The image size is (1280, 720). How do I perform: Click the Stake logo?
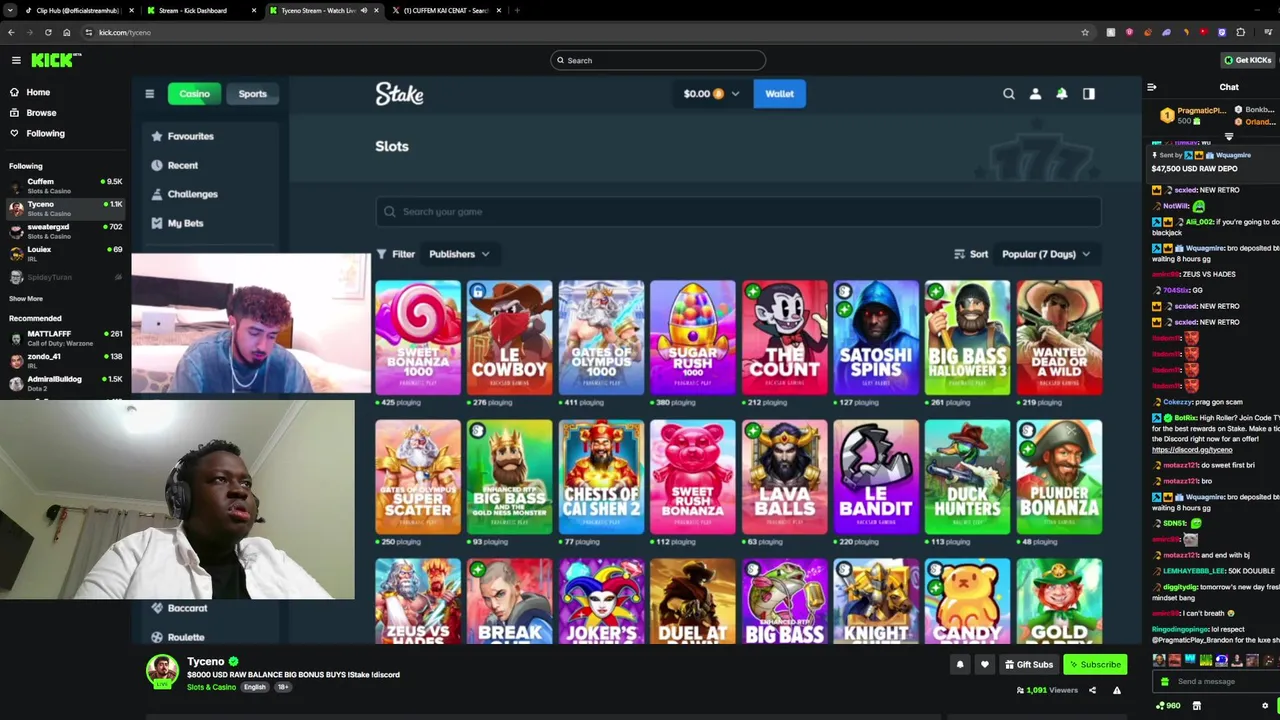coord(400,94)
